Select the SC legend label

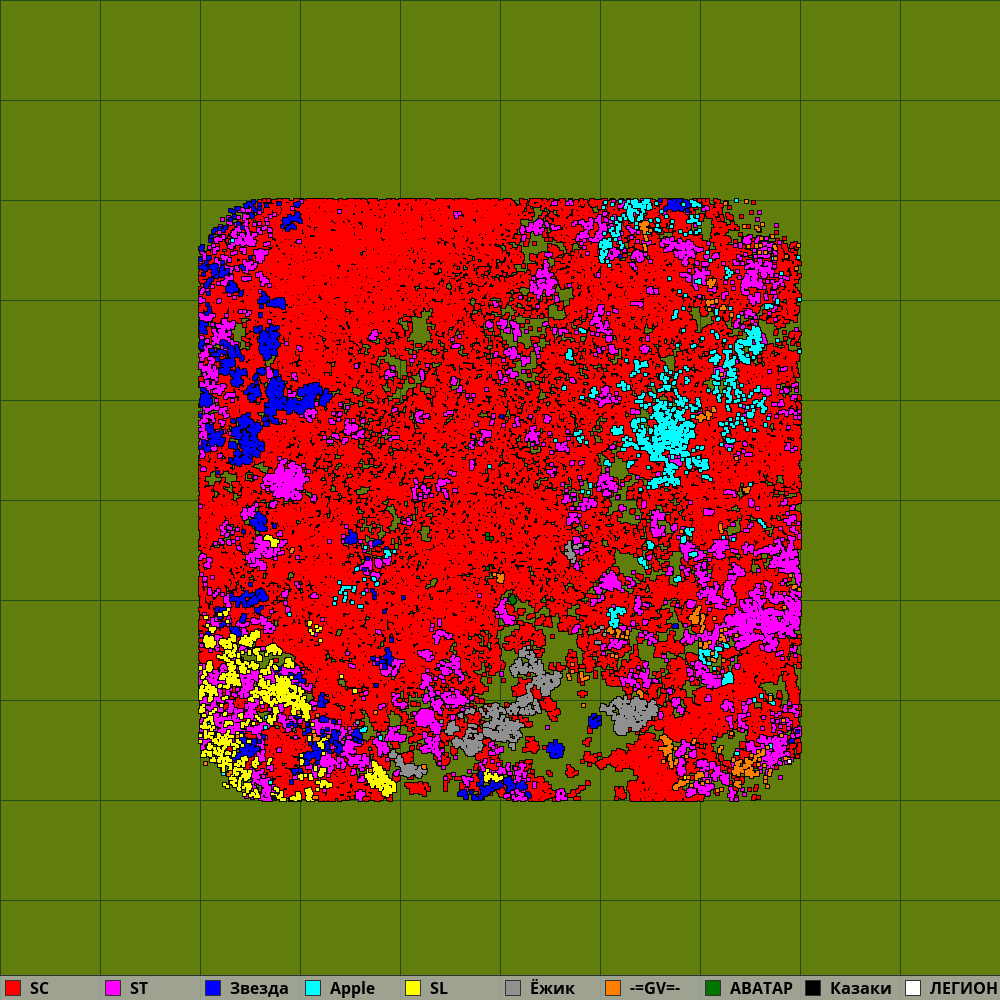[x=39, y=989]
